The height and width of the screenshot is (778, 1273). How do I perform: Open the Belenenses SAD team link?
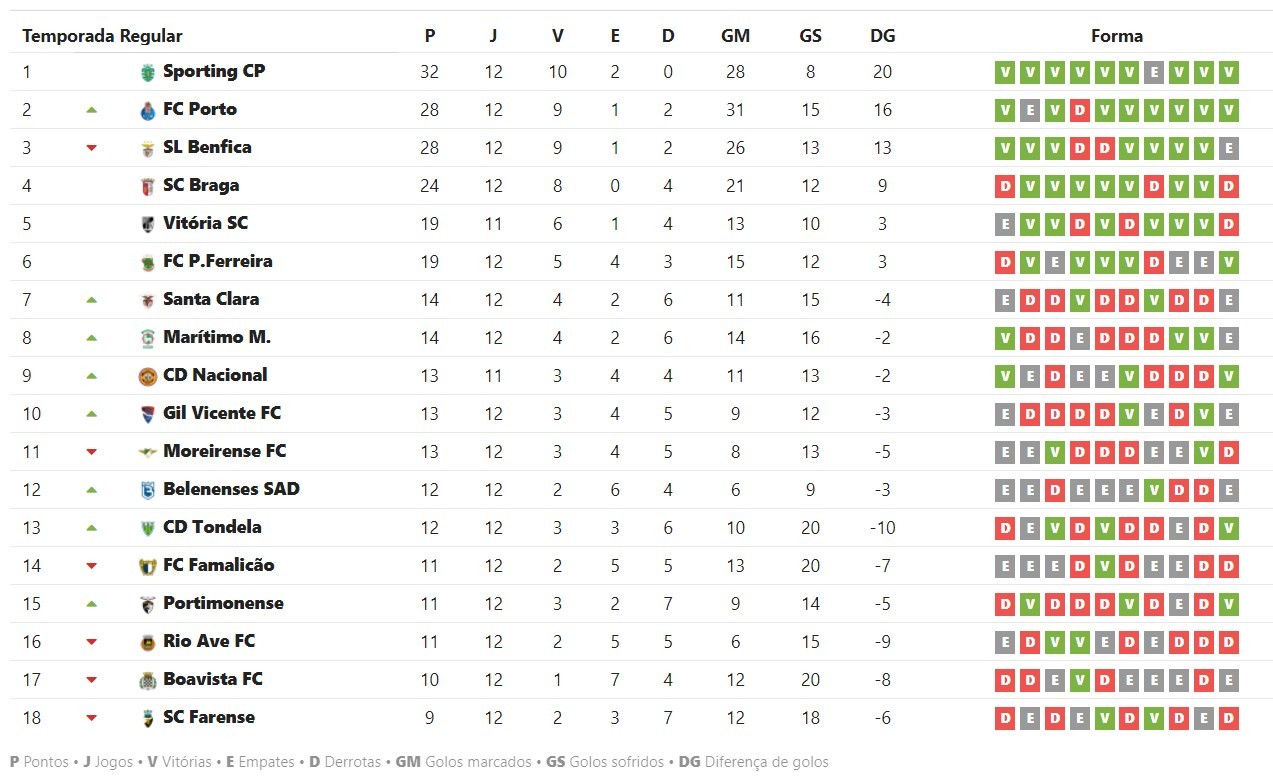click(231, 489)
